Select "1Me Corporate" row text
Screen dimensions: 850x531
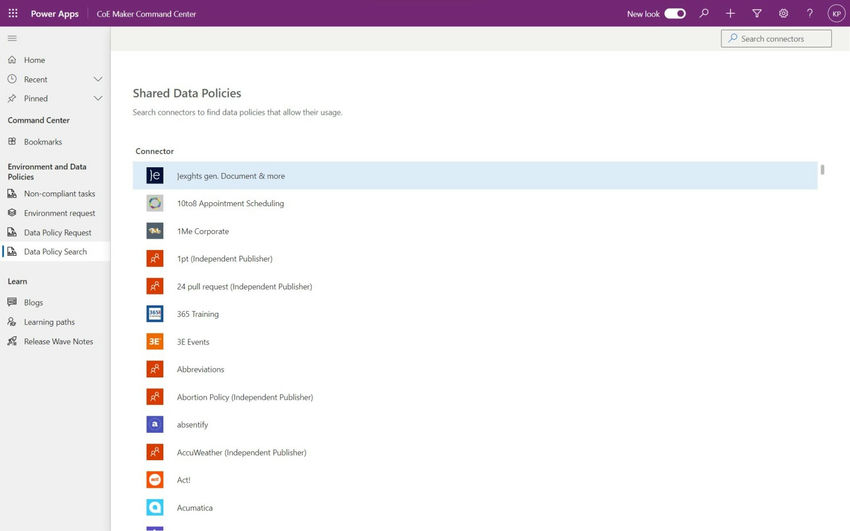point(203,231)
